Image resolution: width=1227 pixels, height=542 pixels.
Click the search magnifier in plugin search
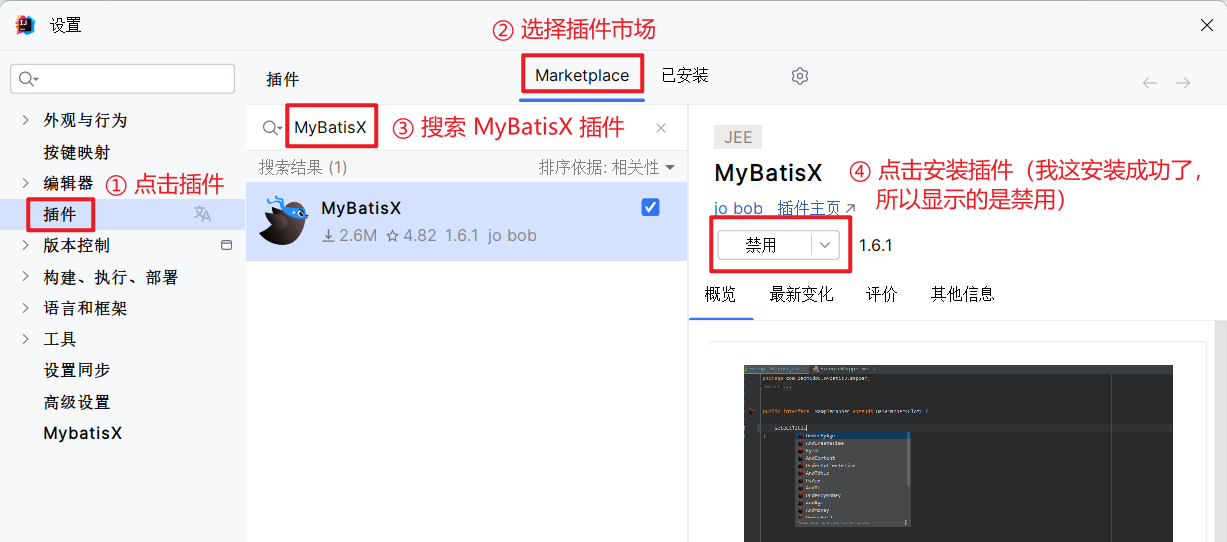coord(270,128)
